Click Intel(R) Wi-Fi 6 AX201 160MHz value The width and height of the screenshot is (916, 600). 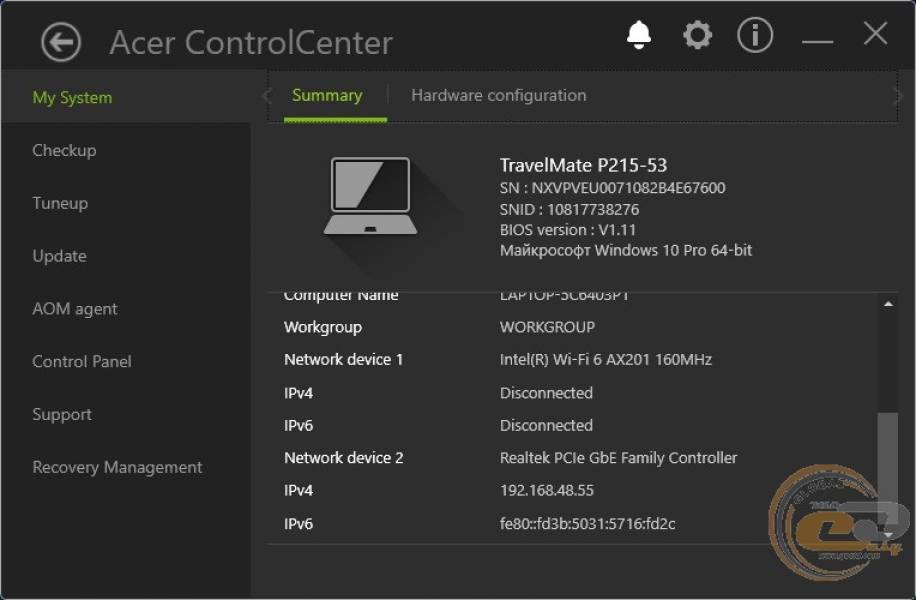coord(606,360)
